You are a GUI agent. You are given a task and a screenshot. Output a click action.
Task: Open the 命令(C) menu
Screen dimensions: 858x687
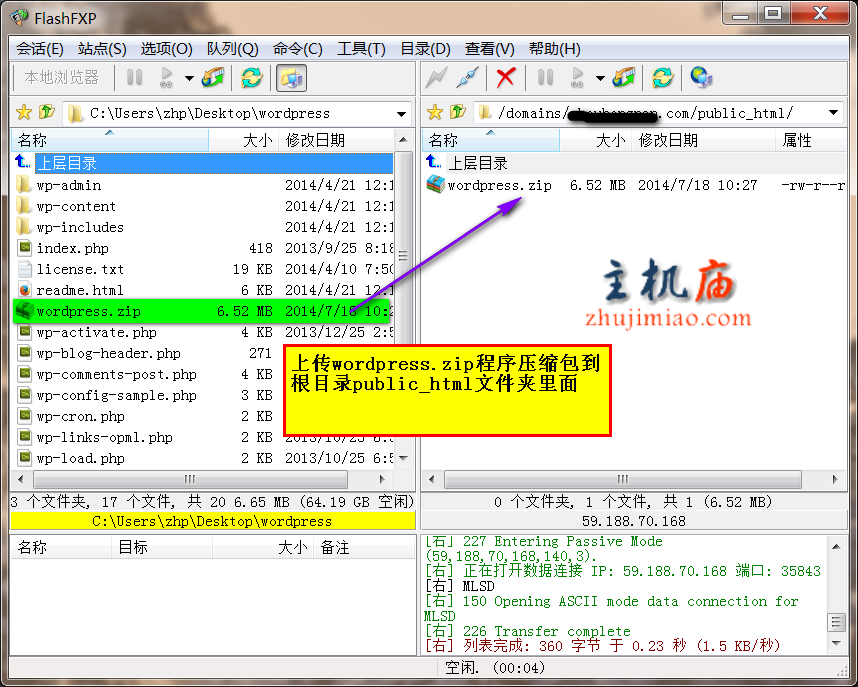(298, 49)
